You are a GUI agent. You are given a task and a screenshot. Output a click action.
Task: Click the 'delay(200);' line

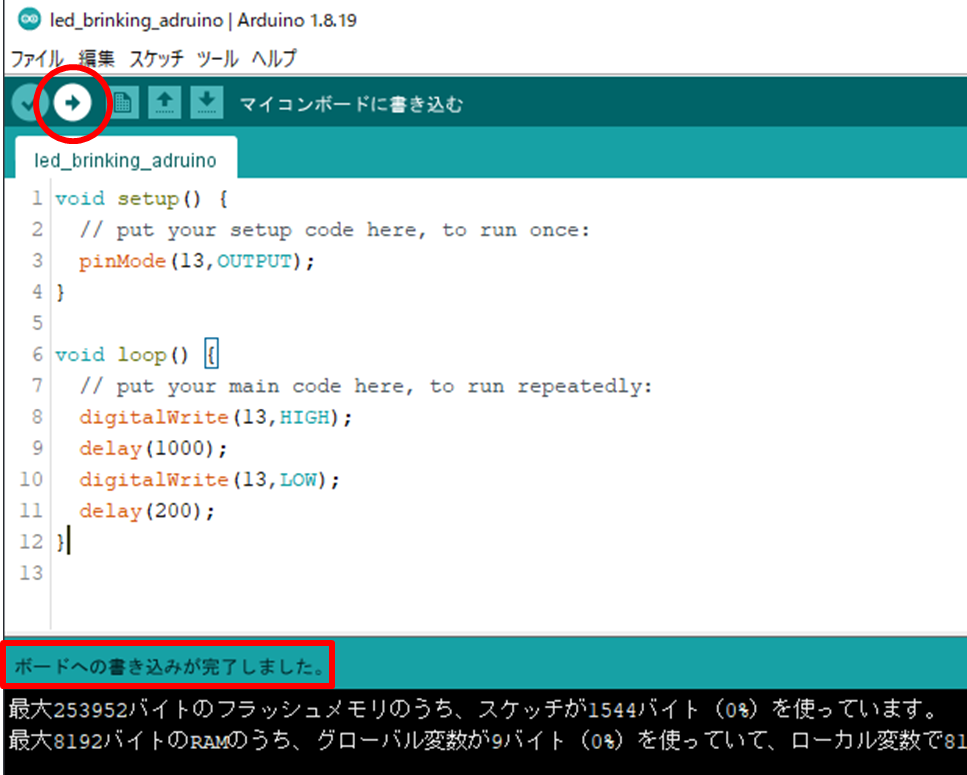[x=147, y=511]
